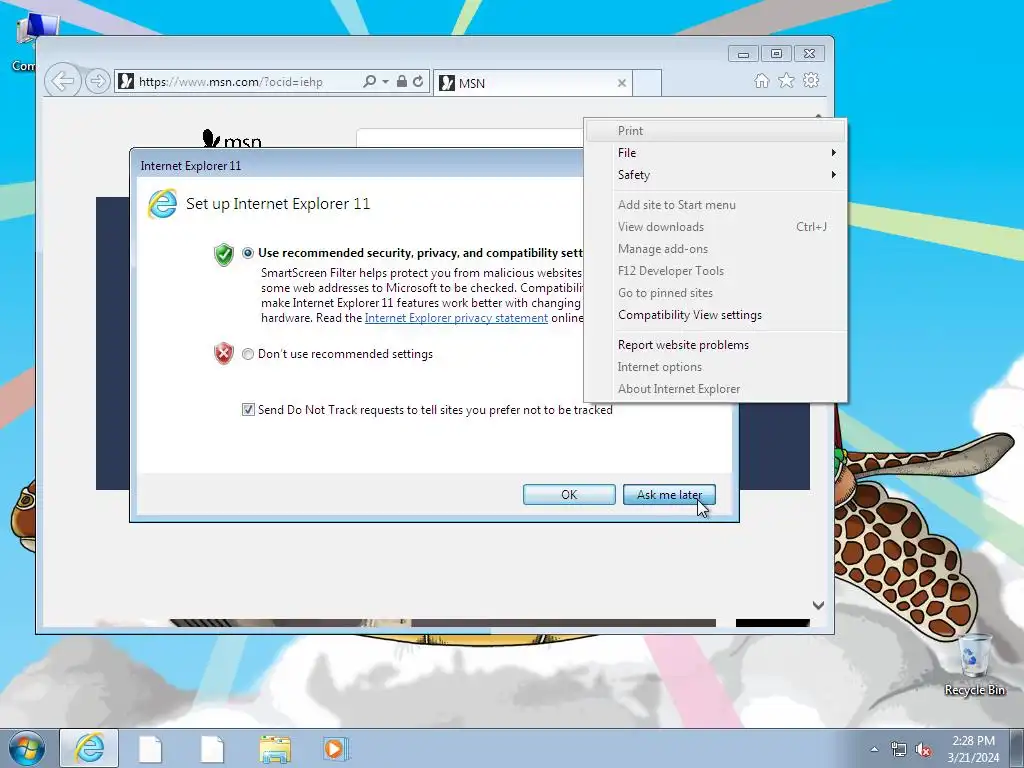Choose Add site to Start menu
This screenshot has width=1024, height=768.
point(716,204)
